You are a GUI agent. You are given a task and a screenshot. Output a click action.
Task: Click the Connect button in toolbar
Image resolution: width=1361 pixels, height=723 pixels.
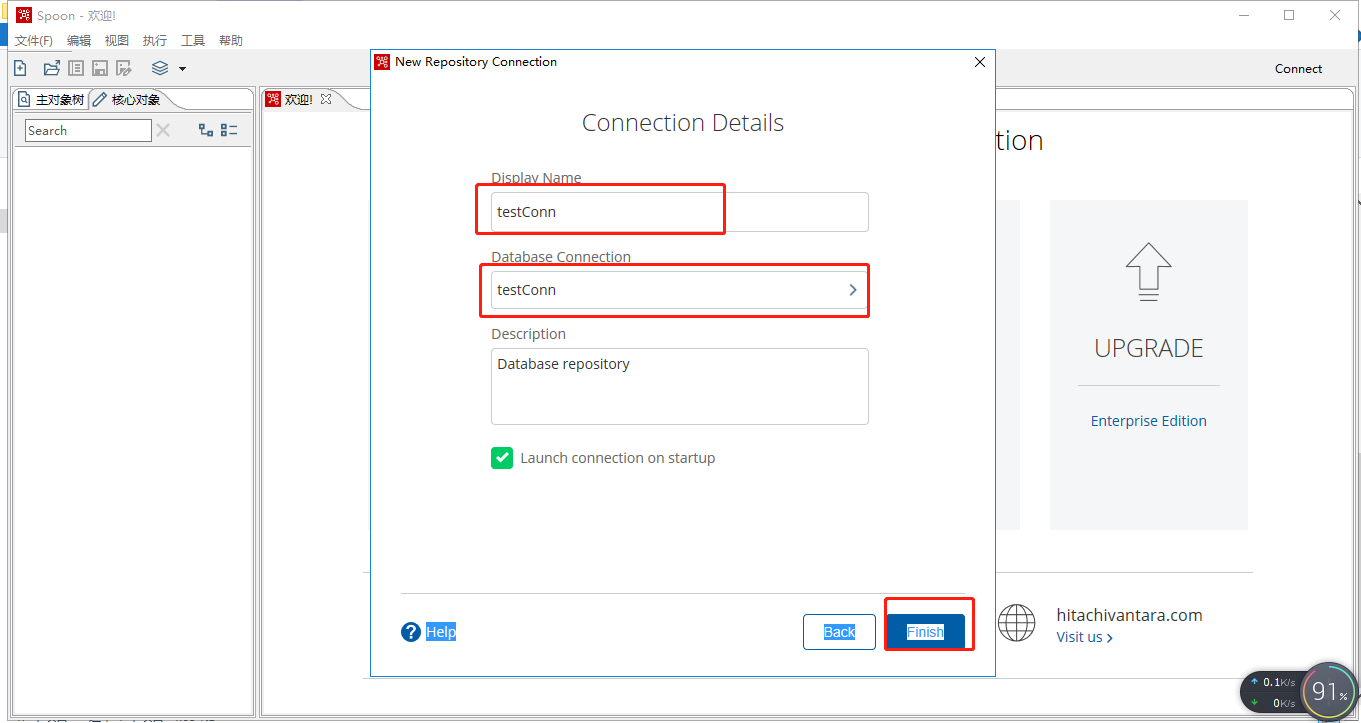click(1298, 69)
